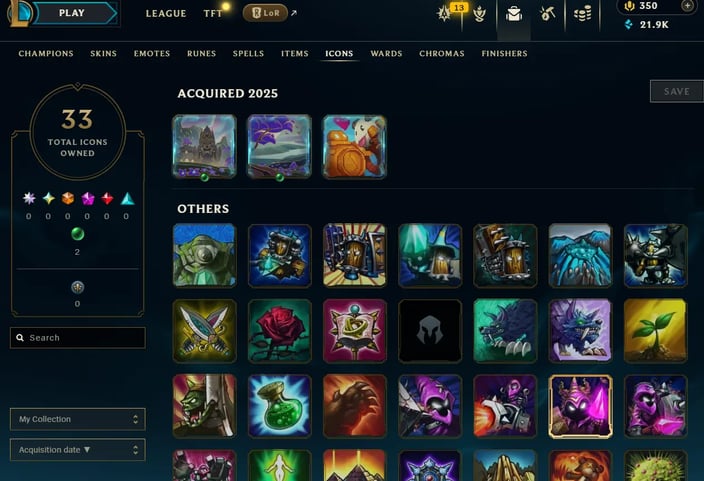Add RP with the plus button
Image resolution: width=704 pixels, height=481 pixels.
687,6
